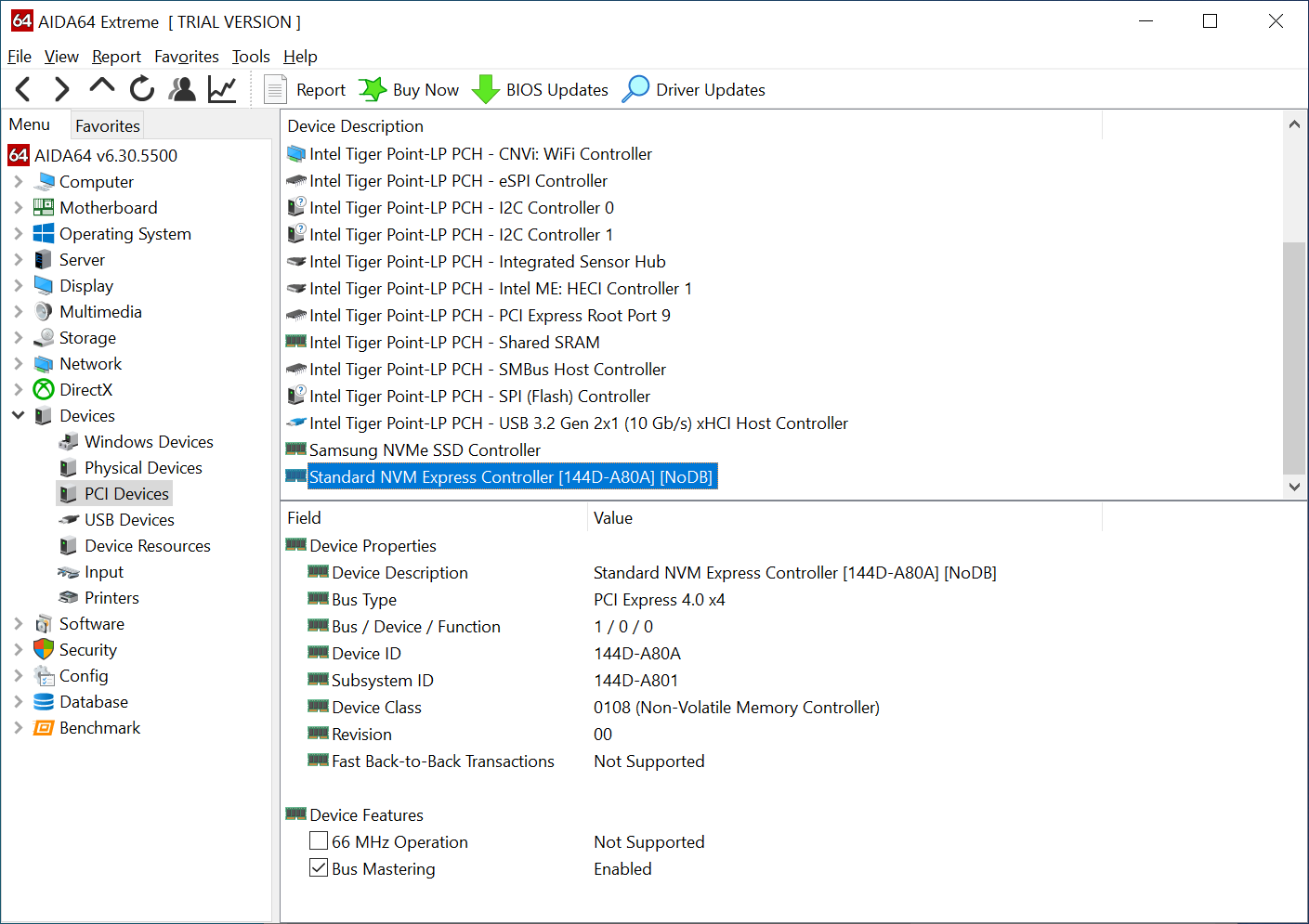Go up one level with Up arrow
This screenshot has height=924, width=1309.
point(102,87)
